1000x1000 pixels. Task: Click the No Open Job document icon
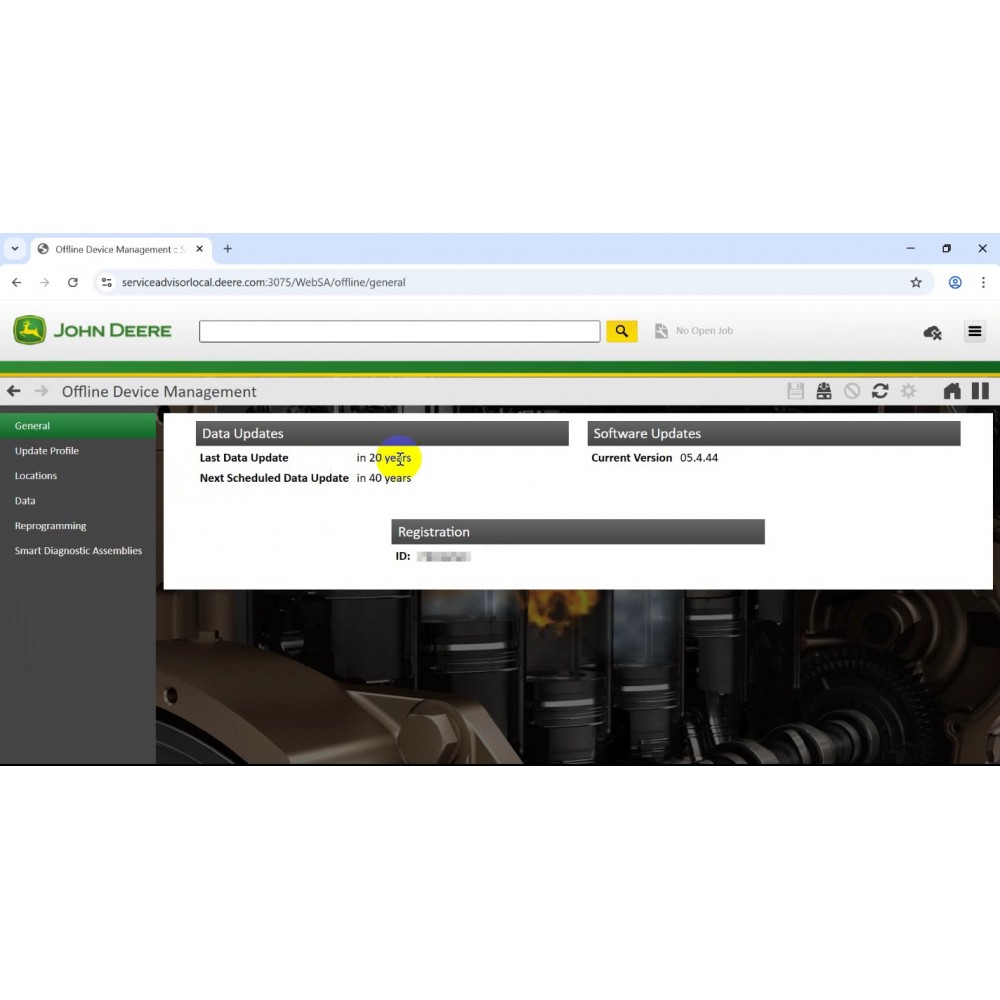pos(660,330)
